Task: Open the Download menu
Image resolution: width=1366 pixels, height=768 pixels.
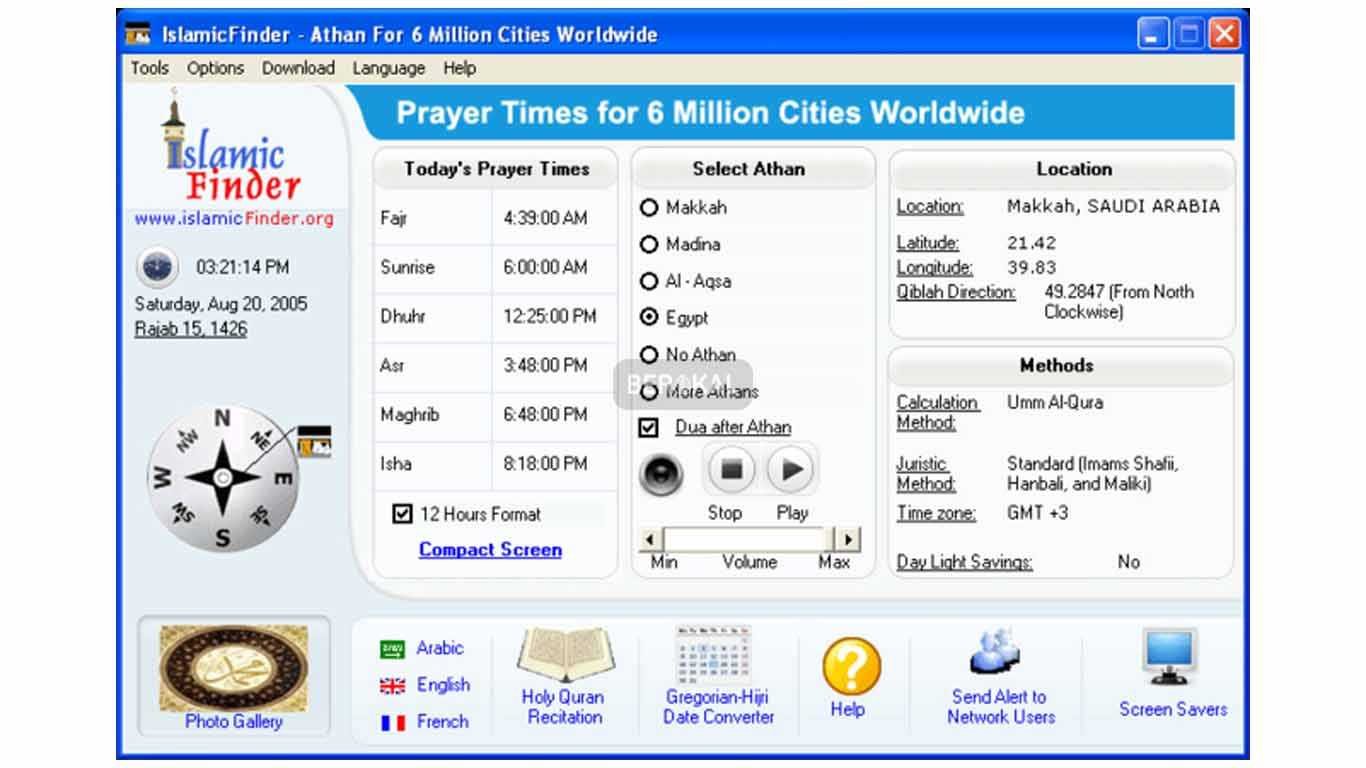Action: click(298, 68)
